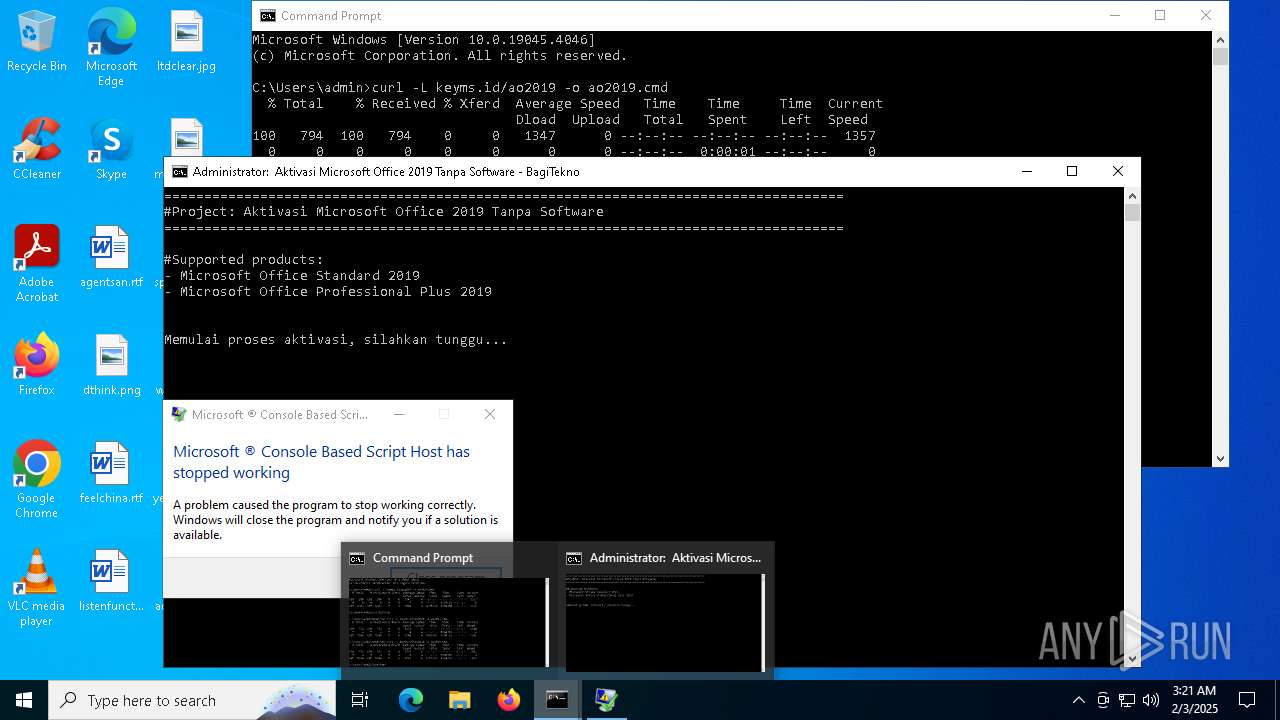Click the Script Host taskbar icon
Viewport: 1280px width, 720px height.
(x=606, y=700)
